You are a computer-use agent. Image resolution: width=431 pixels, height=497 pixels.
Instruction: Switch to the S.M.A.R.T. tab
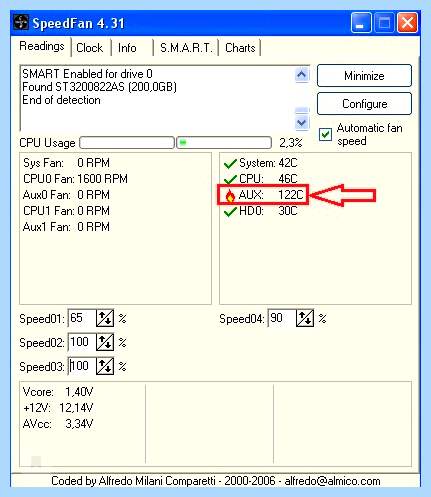[x=186, y=48]
